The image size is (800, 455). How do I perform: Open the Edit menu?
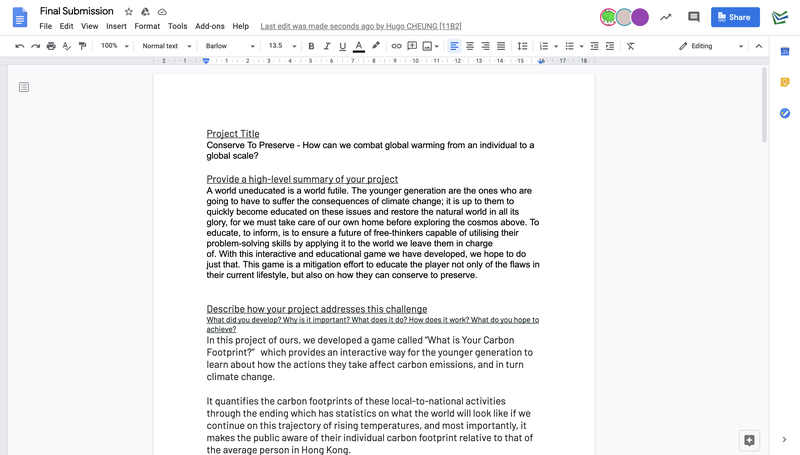(x=66, y=26)
